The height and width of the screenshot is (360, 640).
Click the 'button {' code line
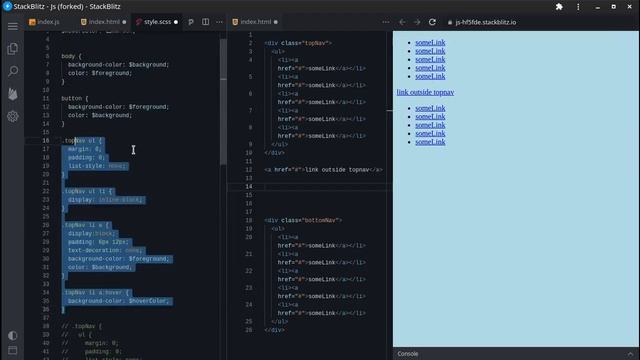(x=75, y=98)
